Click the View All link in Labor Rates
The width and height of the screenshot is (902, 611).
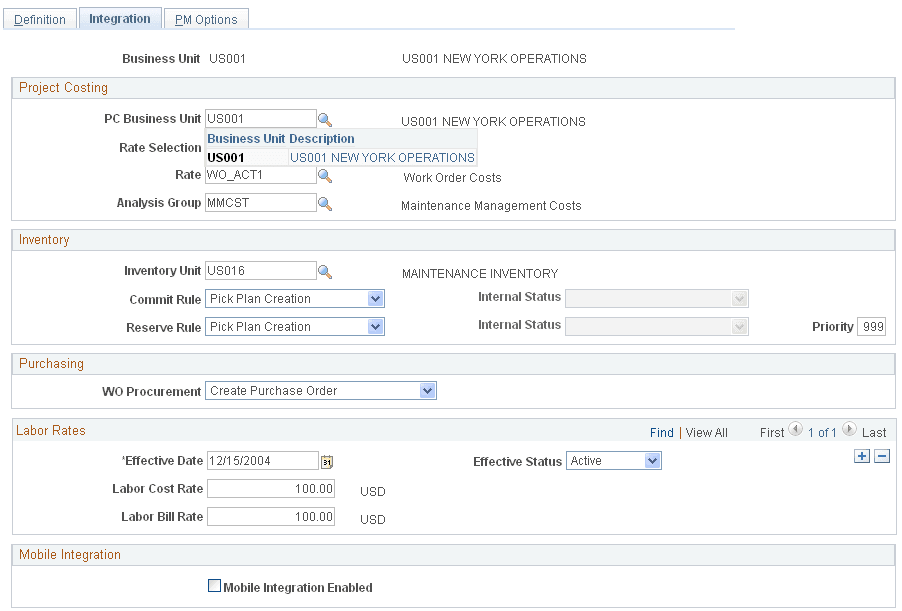[706, 432]
